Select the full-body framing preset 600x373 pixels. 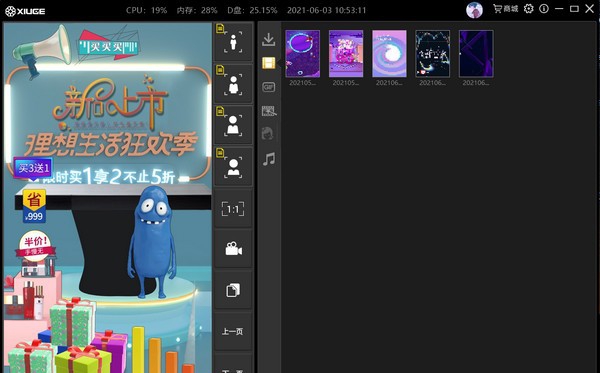coord(233,42)
